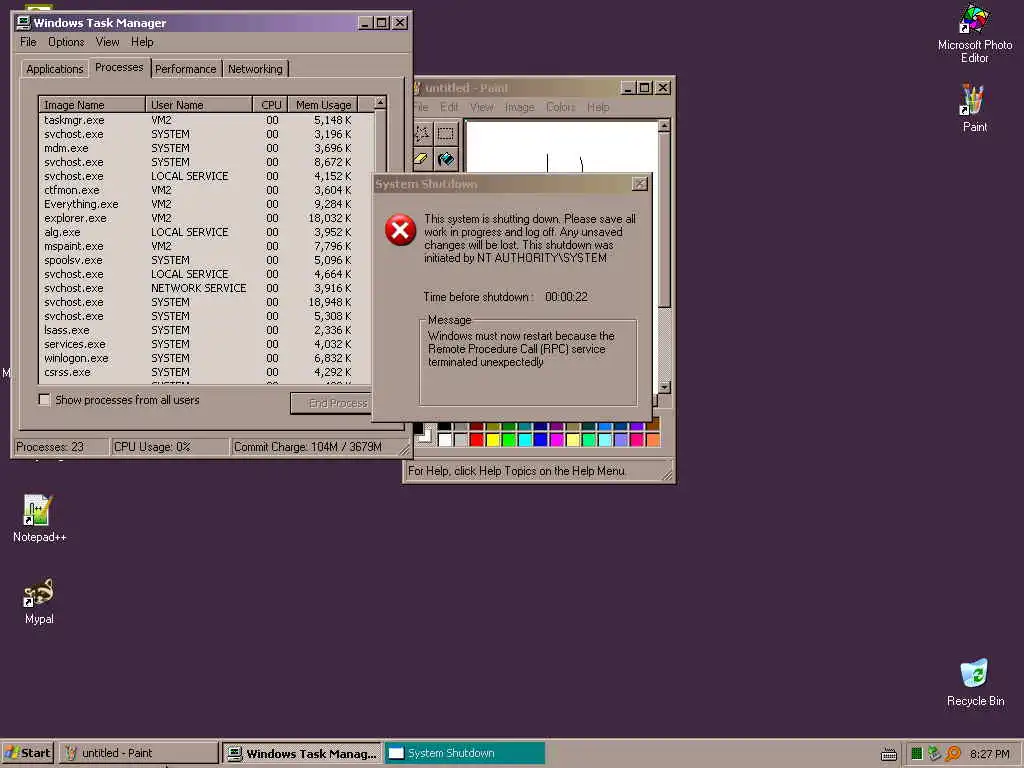The image size is (1024, 768).
Task: Pick the cyan color swatch in Paint palette
Action: (525, 440)
